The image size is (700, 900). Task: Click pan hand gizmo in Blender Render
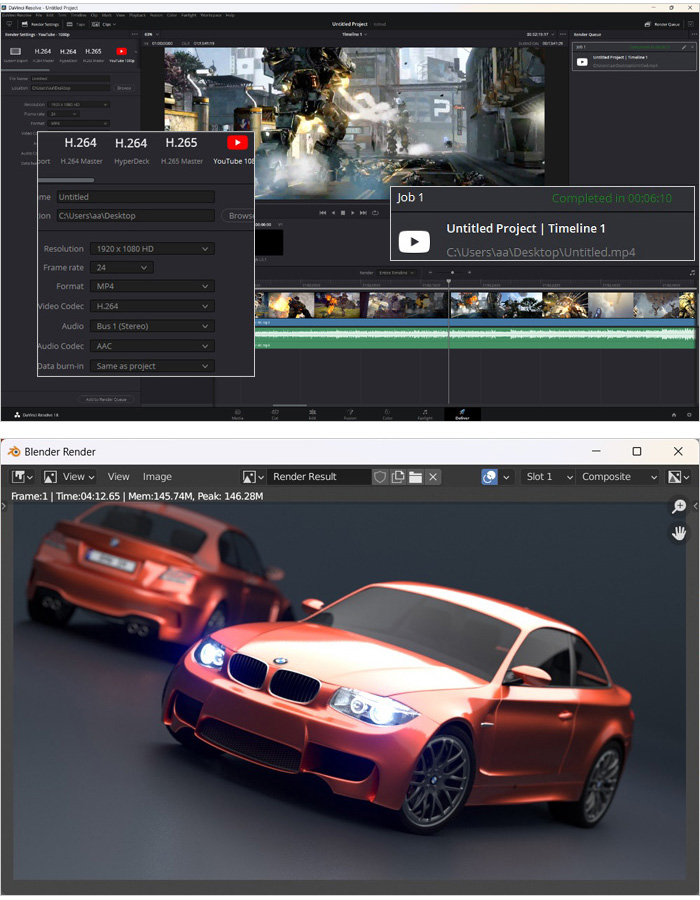[x=679, y=533]
